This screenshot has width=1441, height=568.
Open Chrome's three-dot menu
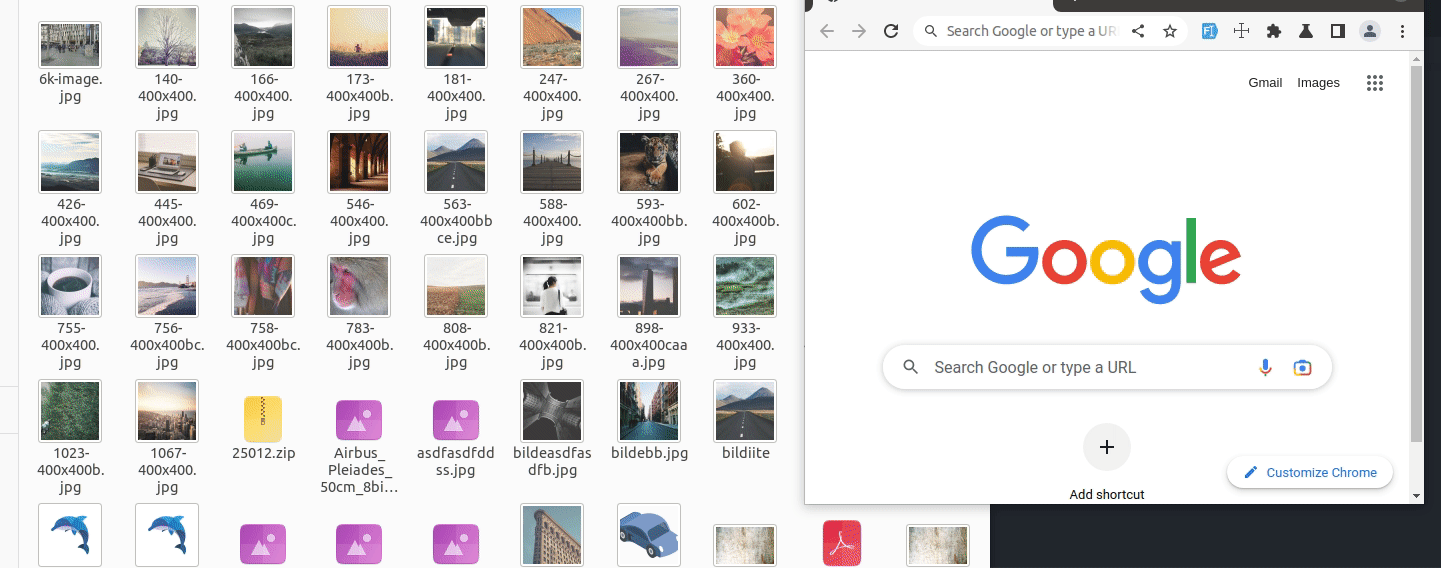click(x=1402, y=31)
